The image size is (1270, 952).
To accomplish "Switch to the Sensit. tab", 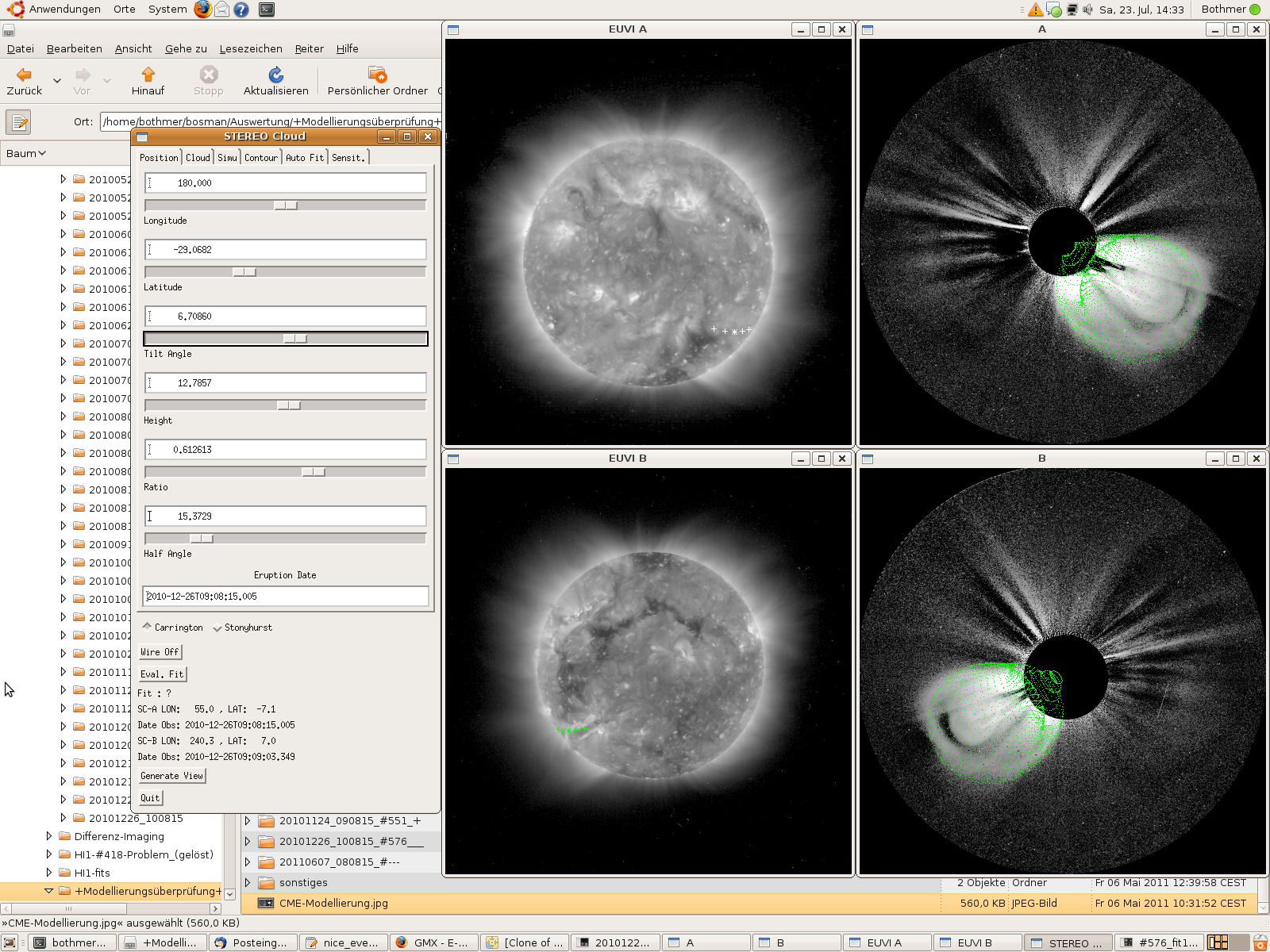I will (x=348, y=157).
